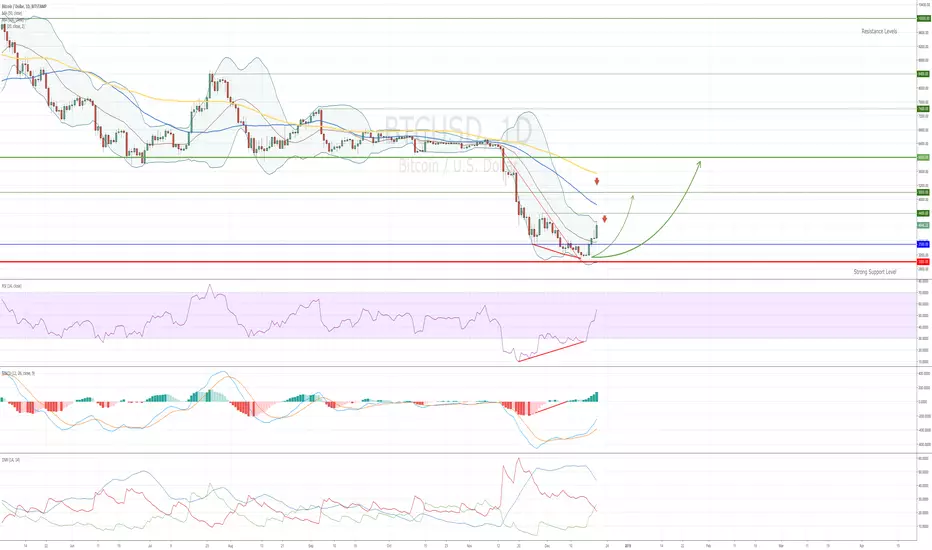Select the MA 50 close indicator legend
Viewport: 932px width, 550px height.
(x=12, y=12)
